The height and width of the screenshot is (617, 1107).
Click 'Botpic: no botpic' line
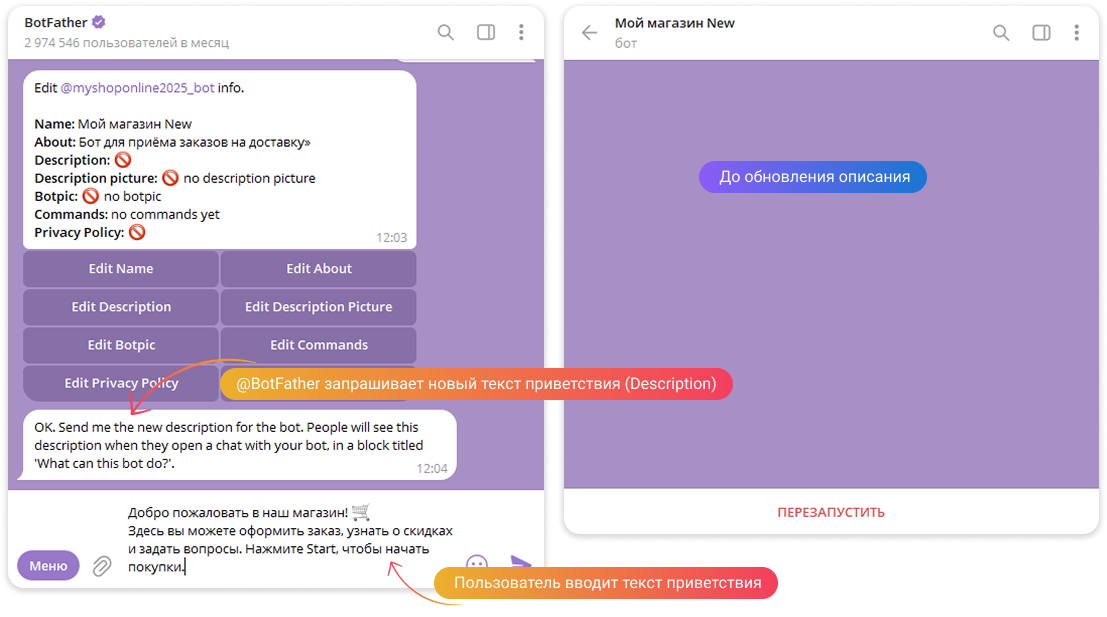(98, 196)
